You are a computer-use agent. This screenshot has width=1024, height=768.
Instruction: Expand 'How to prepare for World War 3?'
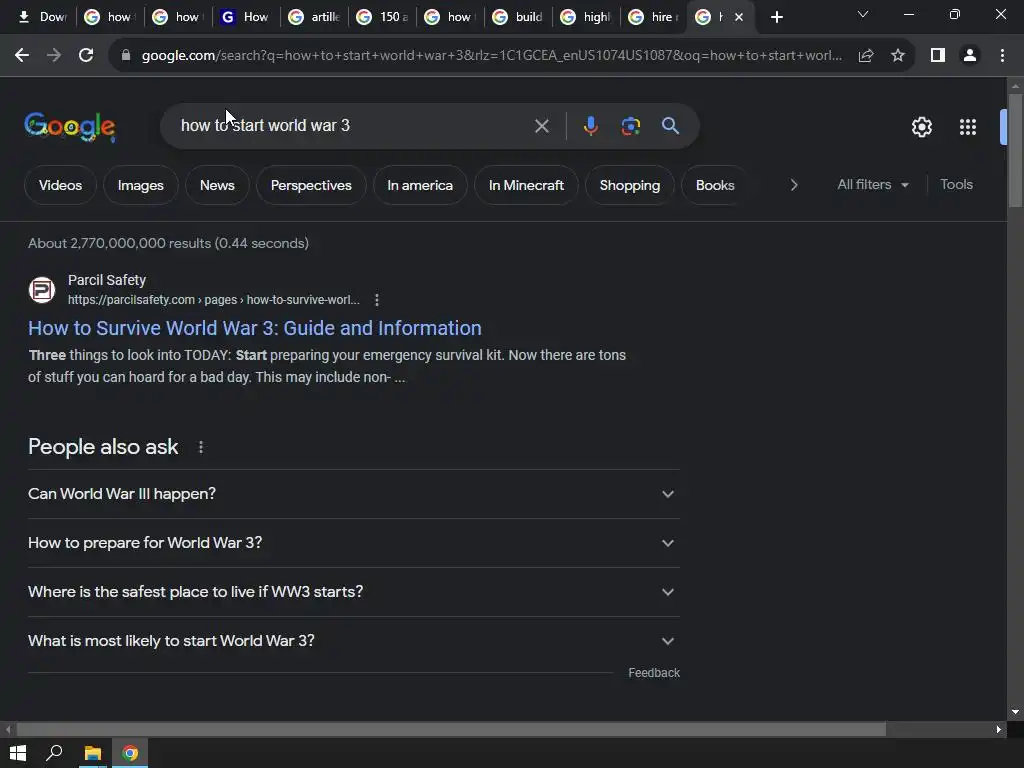point(354,543)
